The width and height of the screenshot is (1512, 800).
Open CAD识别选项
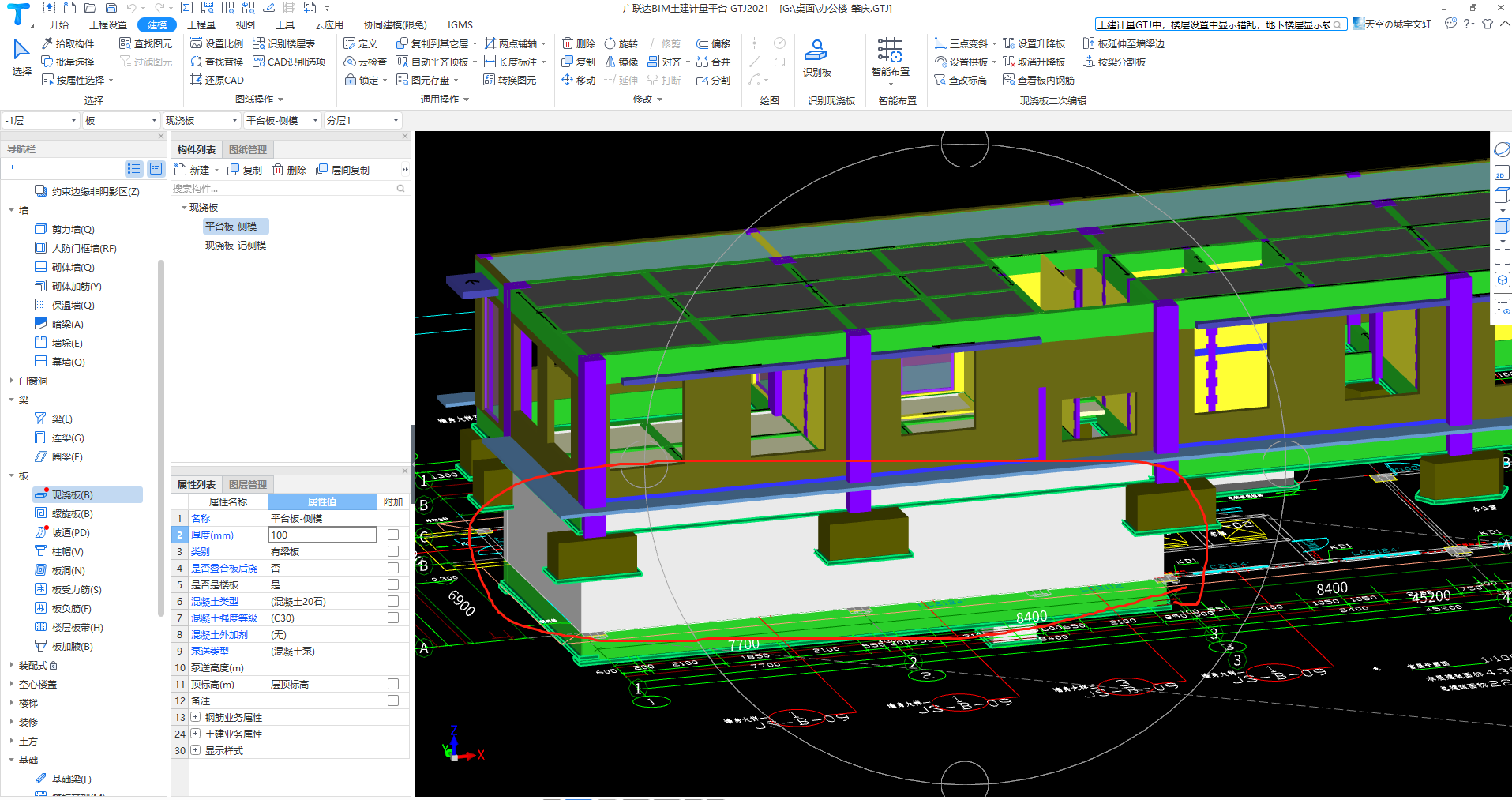pos(289,62)
